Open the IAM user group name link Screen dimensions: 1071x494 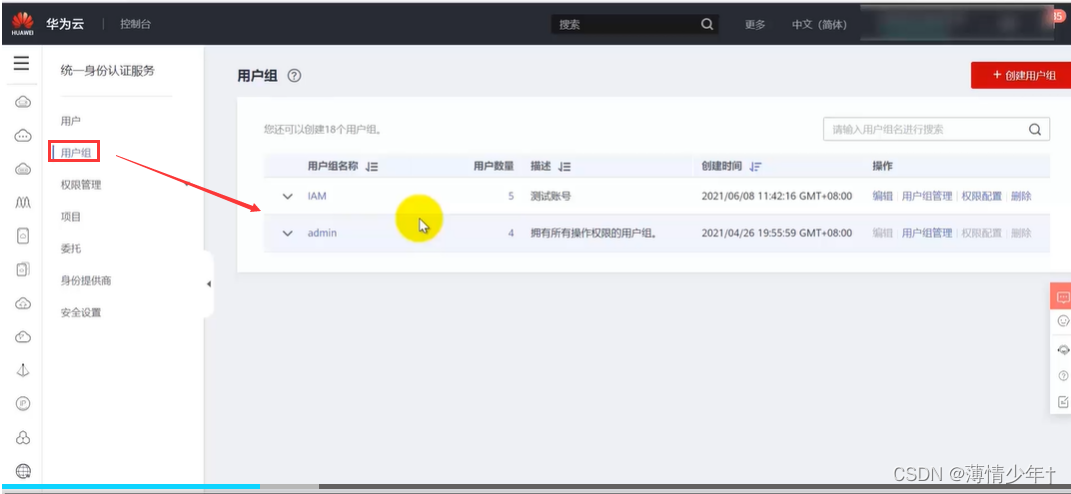(x=317, y=196)
